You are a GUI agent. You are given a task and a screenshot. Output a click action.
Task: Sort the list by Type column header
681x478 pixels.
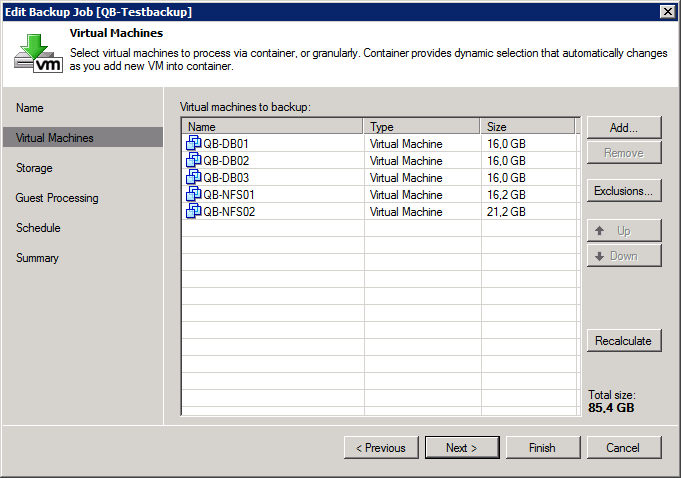[421, 127]
